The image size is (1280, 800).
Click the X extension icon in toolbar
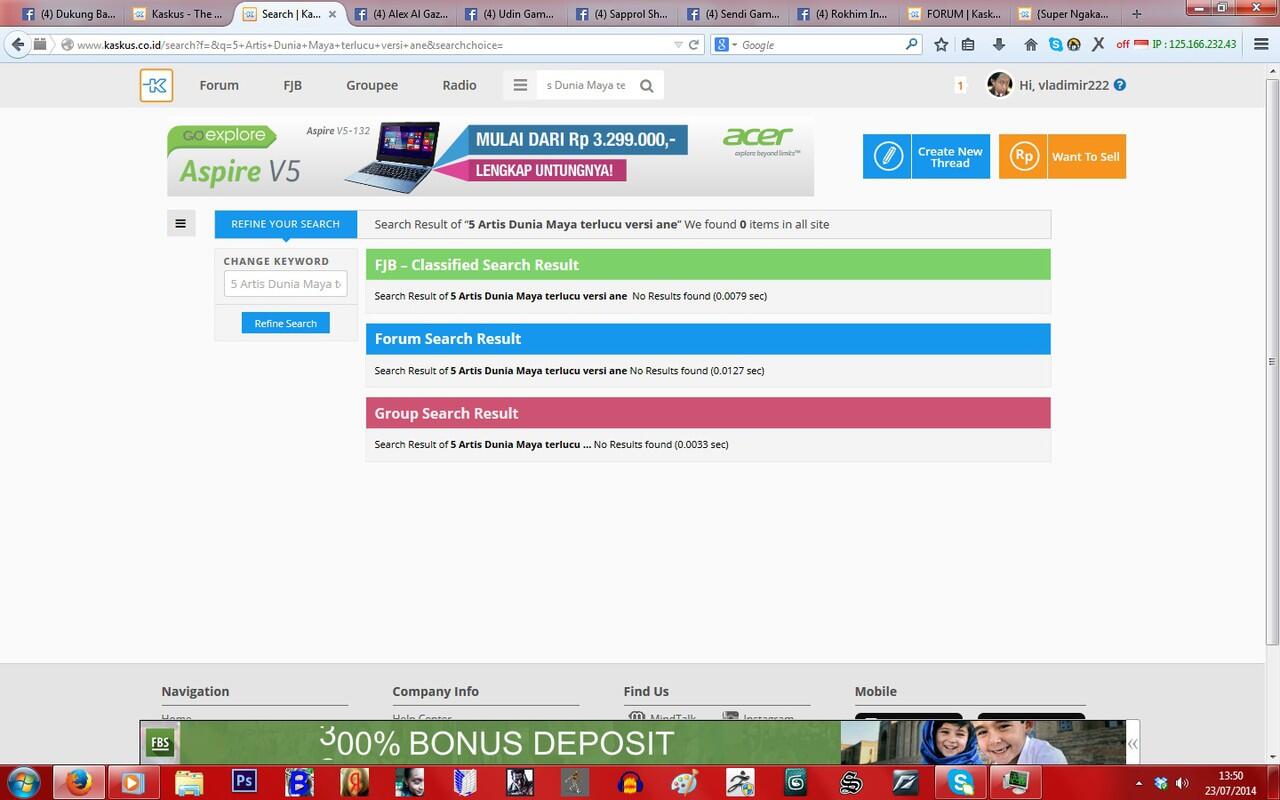(x=1098, y=45)
